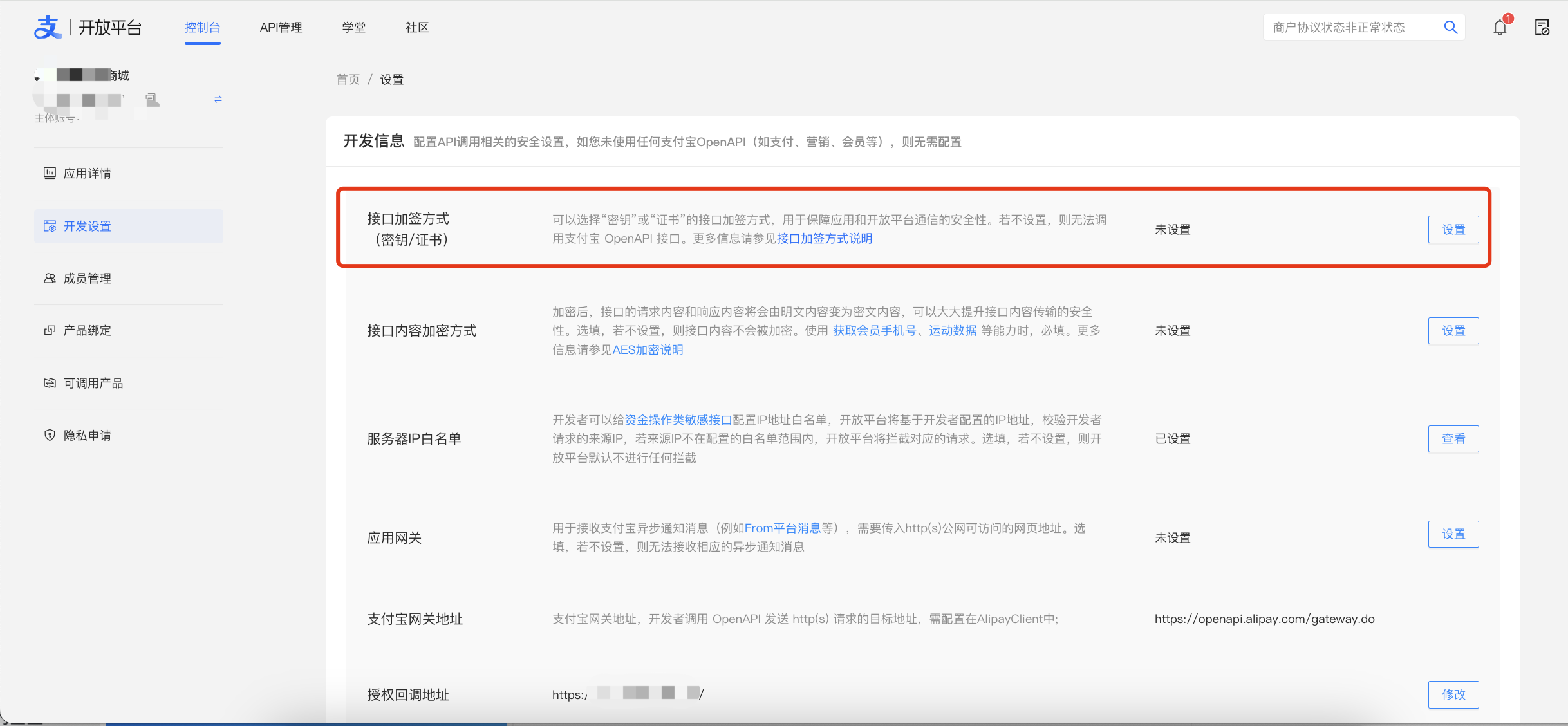The width and height of the screenshot is (1568, 726).
Task: Click 设置 button for 接口加签方式
Action: pyautogui.click(x=1453, y=230)
